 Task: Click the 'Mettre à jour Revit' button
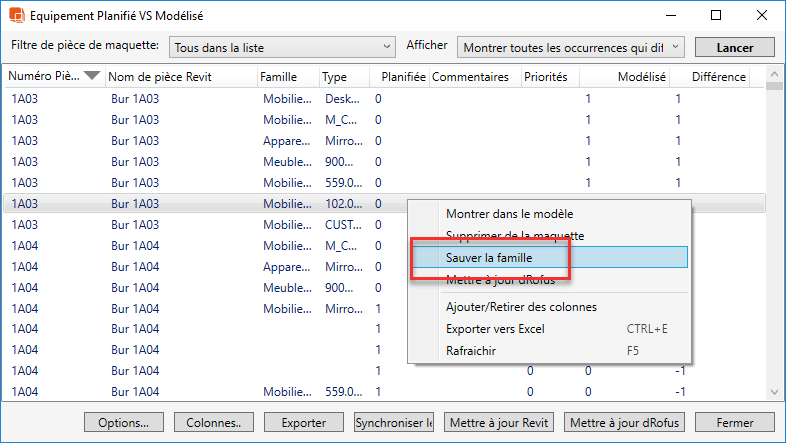tap(499, 423)
